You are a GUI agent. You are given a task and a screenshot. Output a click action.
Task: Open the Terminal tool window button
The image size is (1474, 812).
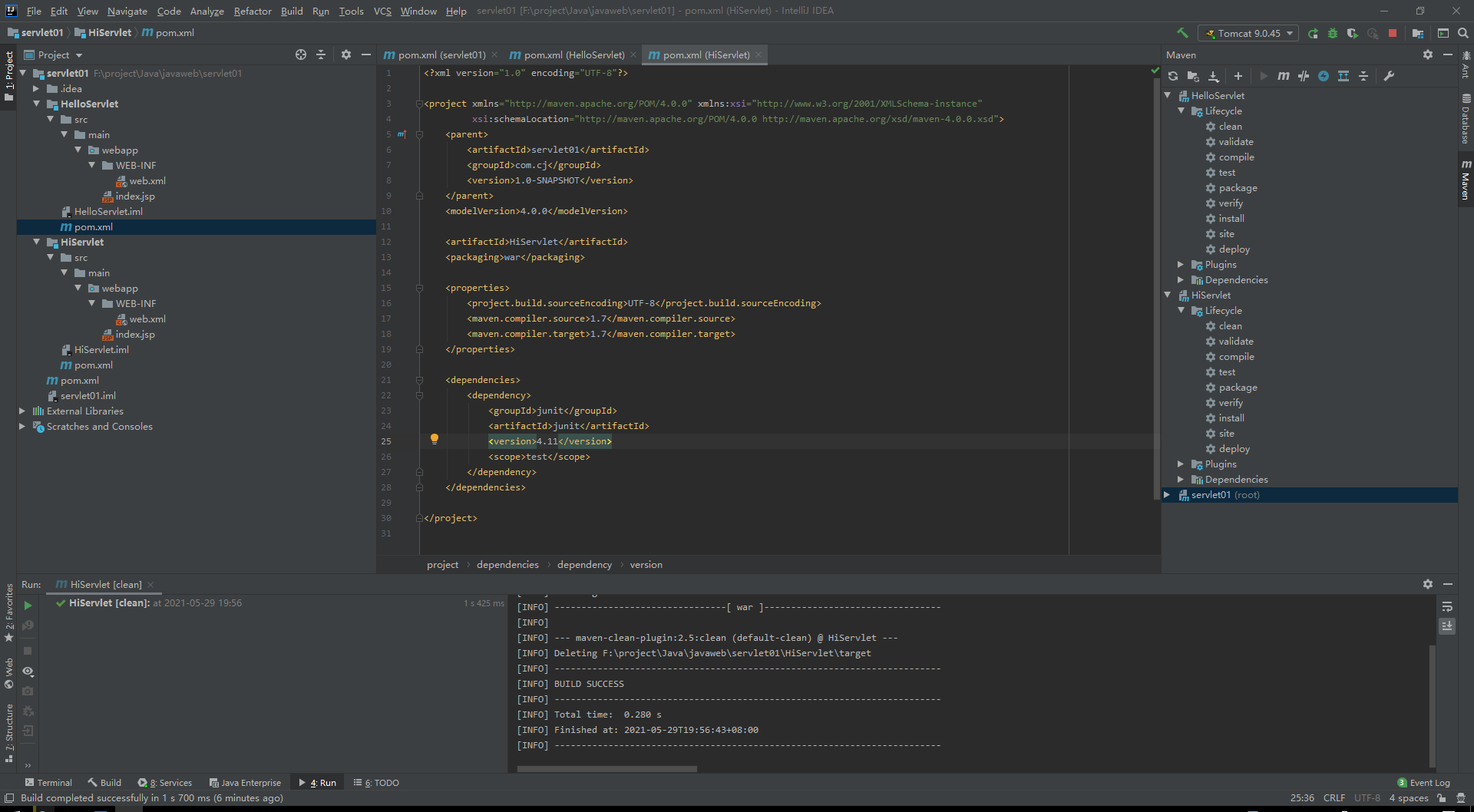[48, 782]
